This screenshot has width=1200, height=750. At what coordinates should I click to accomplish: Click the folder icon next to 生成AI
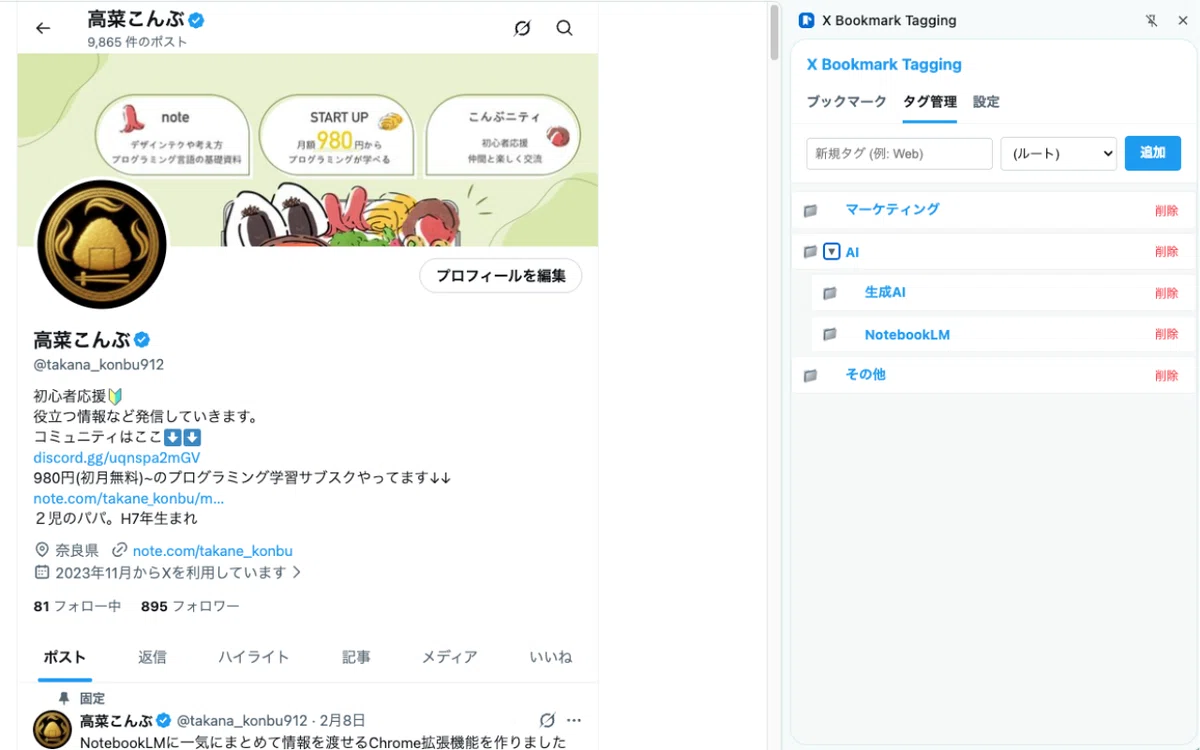pos(830,293)
